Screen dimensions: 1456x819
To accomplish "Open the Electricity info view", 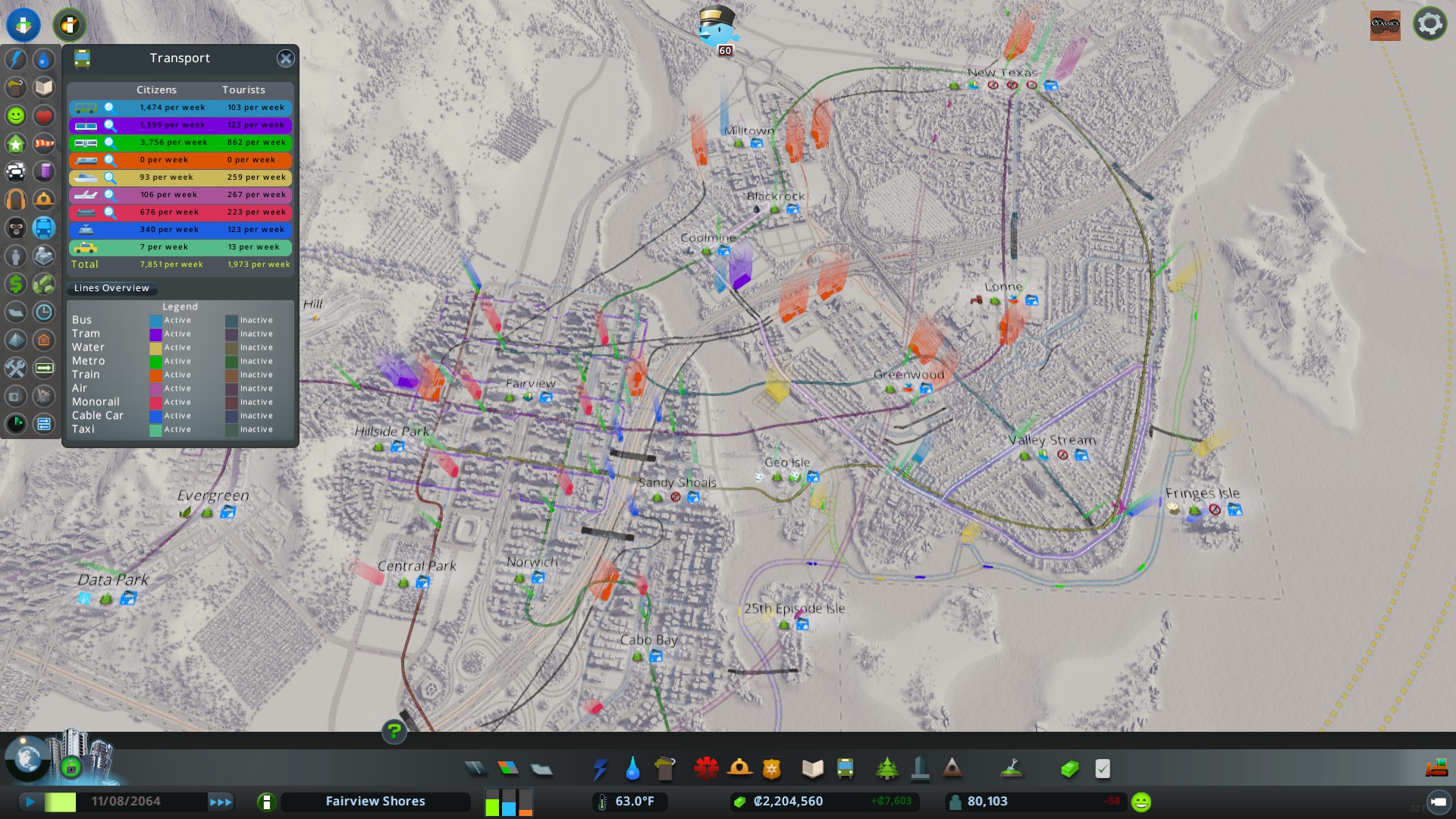I will (16, 59).
